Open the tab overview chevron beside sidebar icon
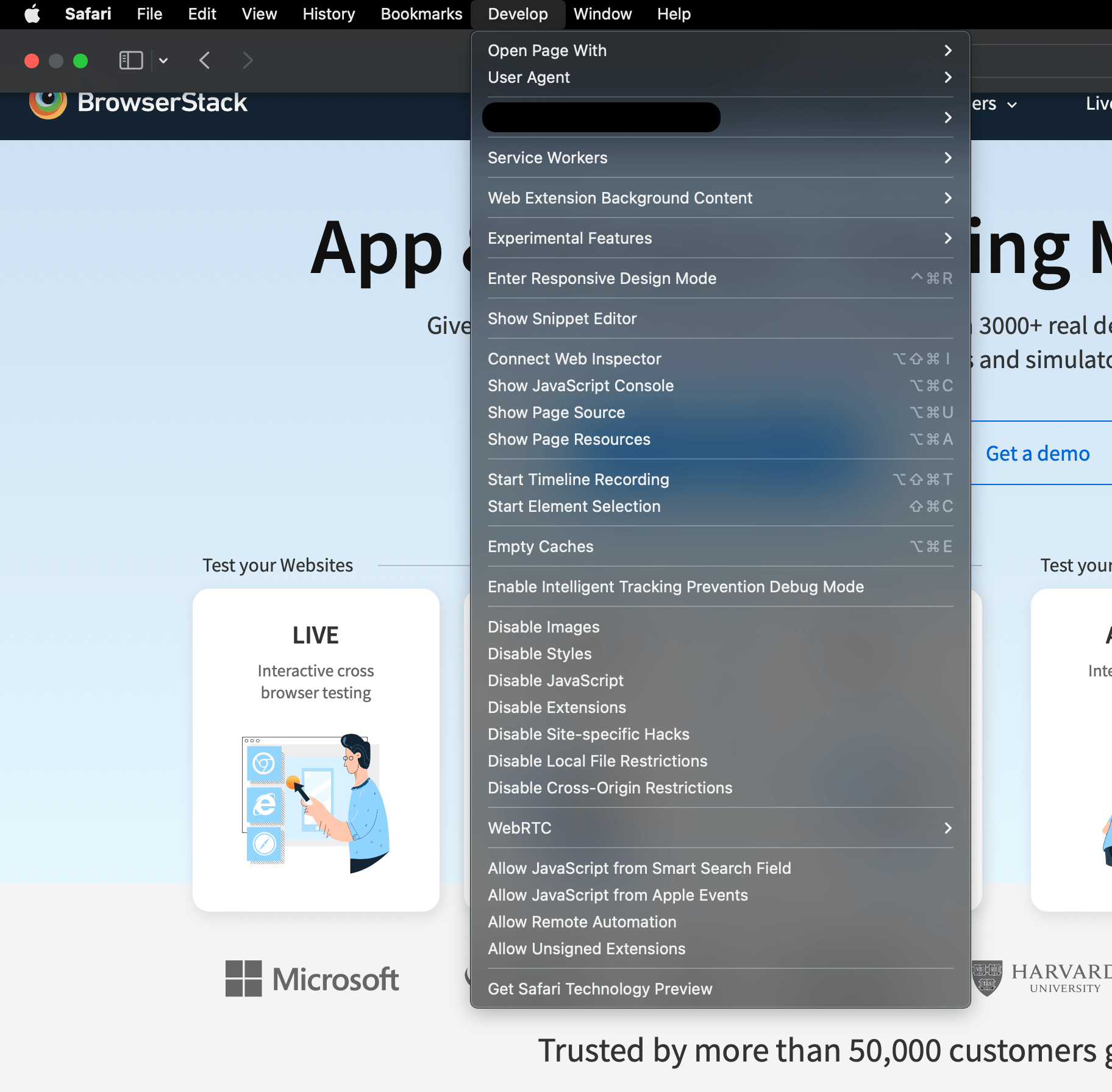Image resolution: width=1112 pixels, height=1092 pixels. click(x=163, y=60)
